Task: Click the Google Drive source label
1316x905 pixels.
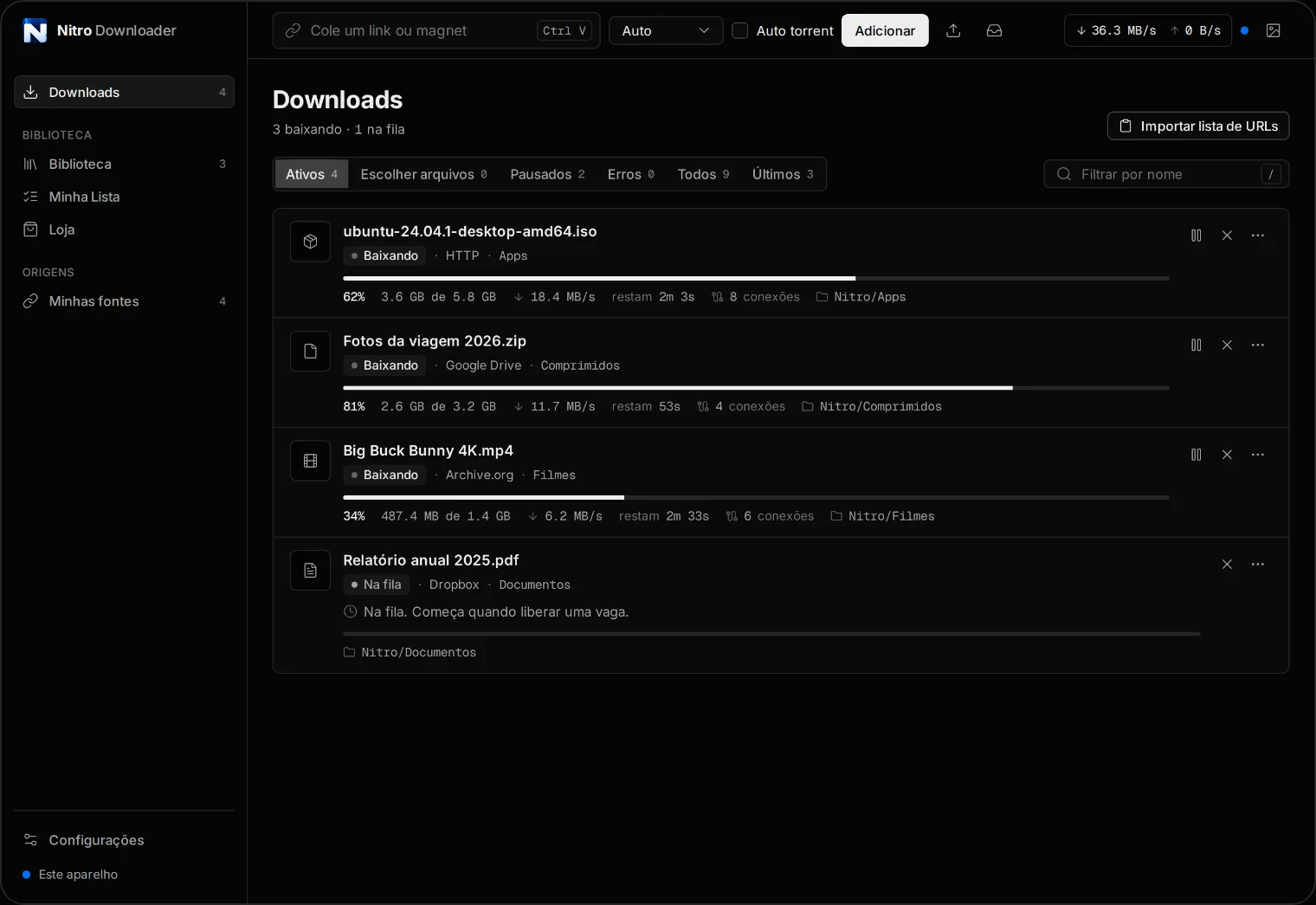Action: 483,365
